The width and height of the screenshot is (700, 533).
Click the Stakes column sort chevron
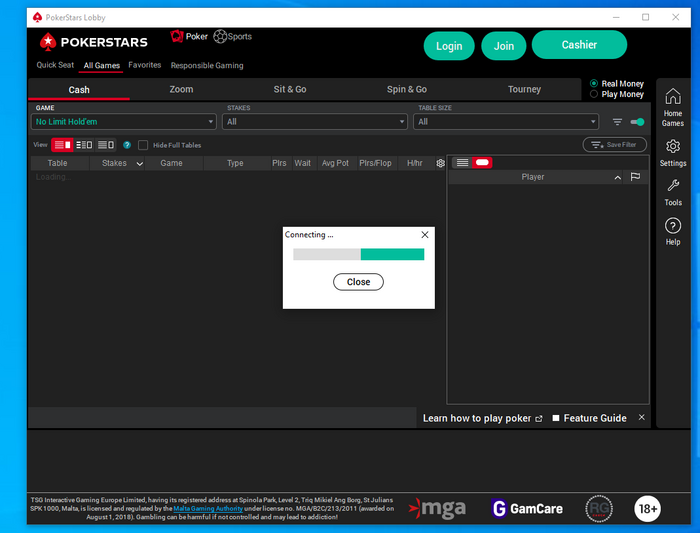click(140, 164)
